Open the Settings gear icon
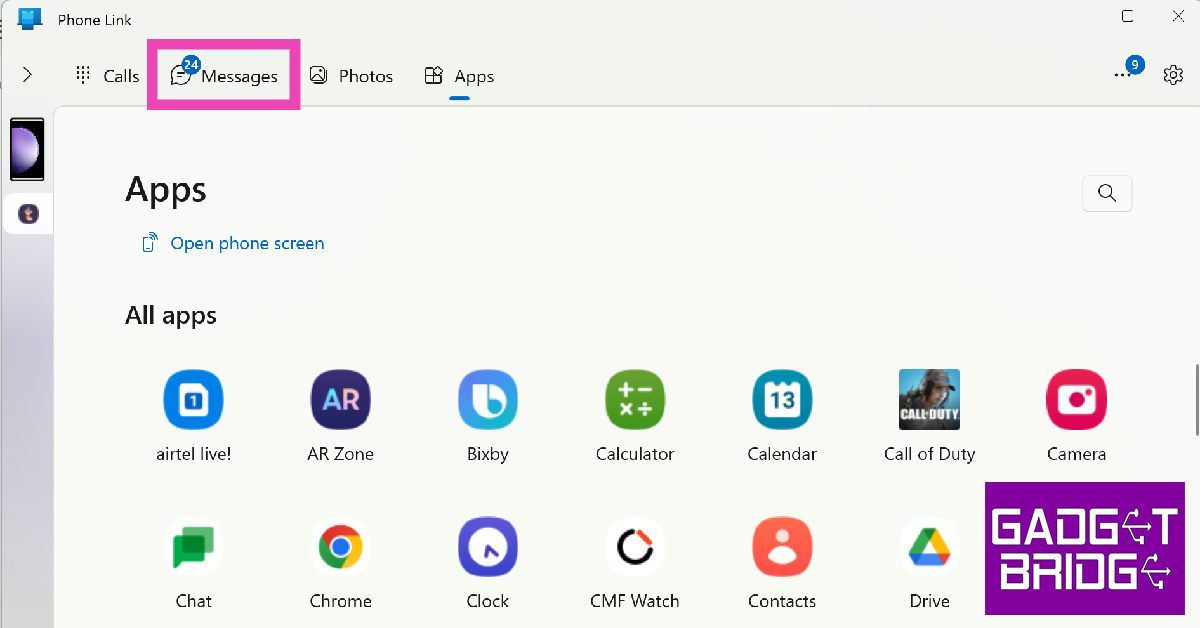The height and width of the screenshot is (628, 1200). [1173, 76]
